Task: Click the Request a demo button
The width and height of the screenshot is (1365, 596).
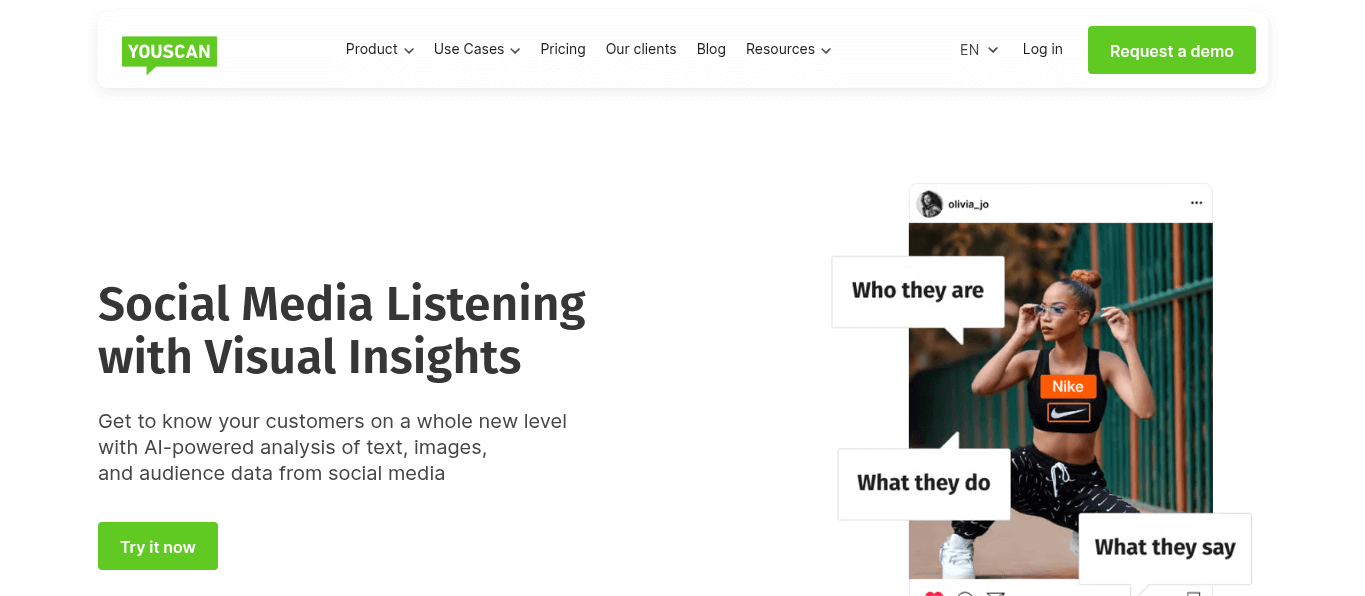Action: [x=1172, y=50]
